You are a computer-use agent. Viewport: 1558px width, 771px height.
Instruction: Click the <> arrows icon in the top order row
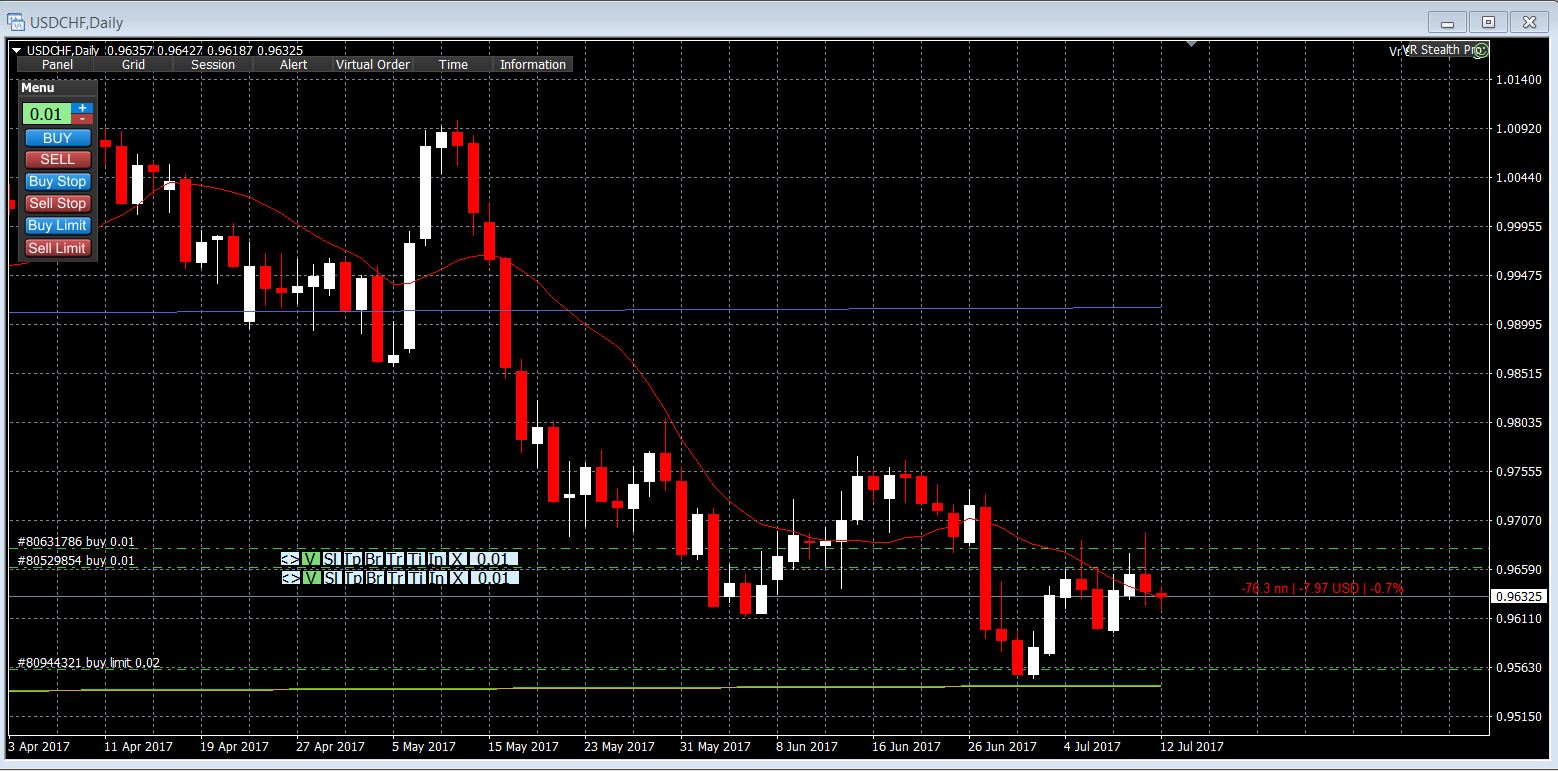coord(290,559)
